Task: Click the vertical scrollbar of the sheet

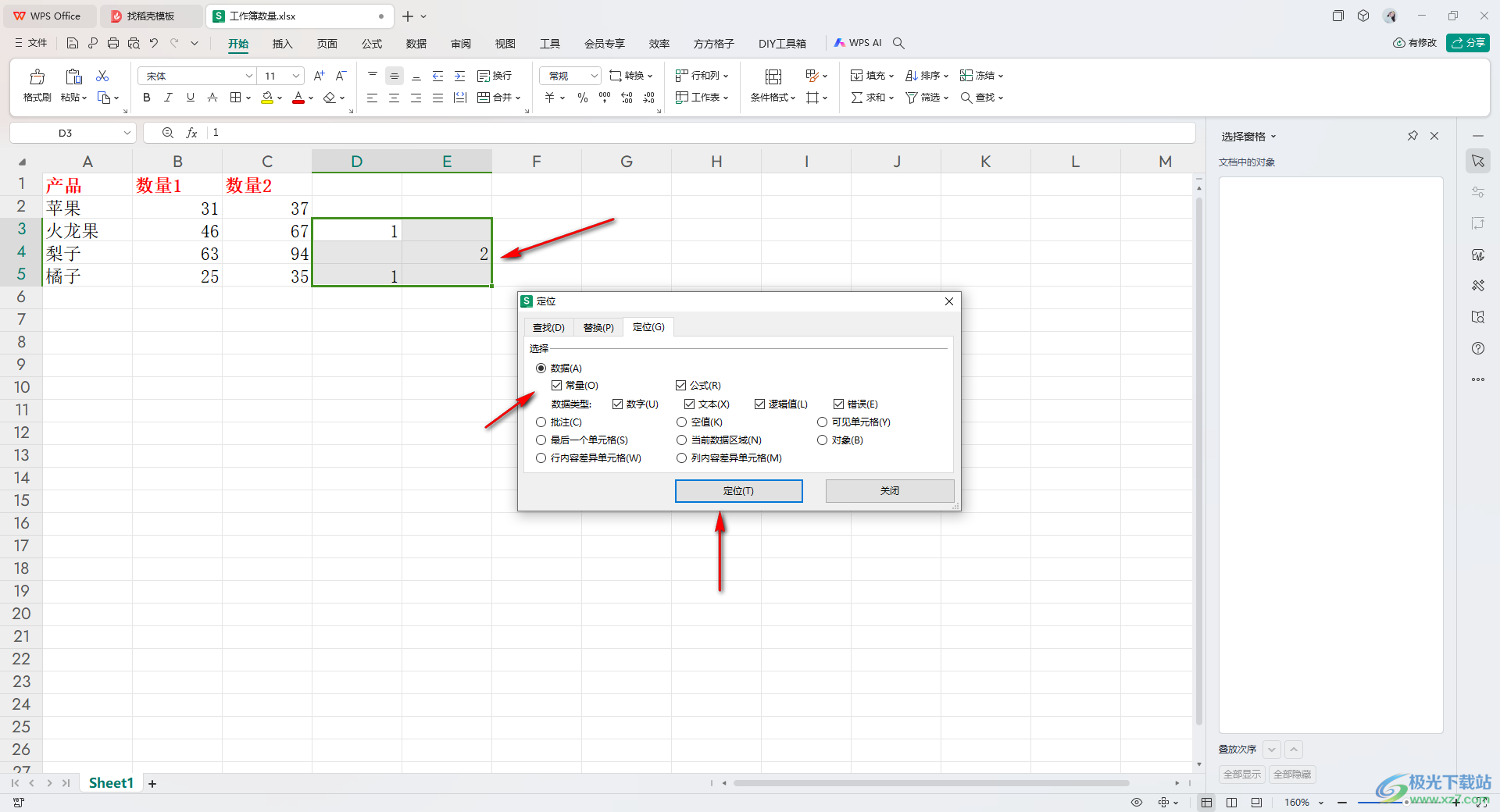Action: (x=1199, y=461)
